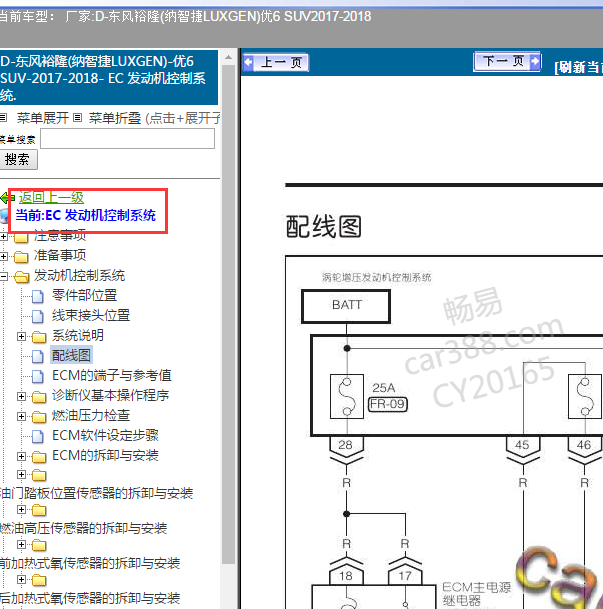
Task: Expand the 燃油高压传感器 folder node
Action: (x=21, y=510)
